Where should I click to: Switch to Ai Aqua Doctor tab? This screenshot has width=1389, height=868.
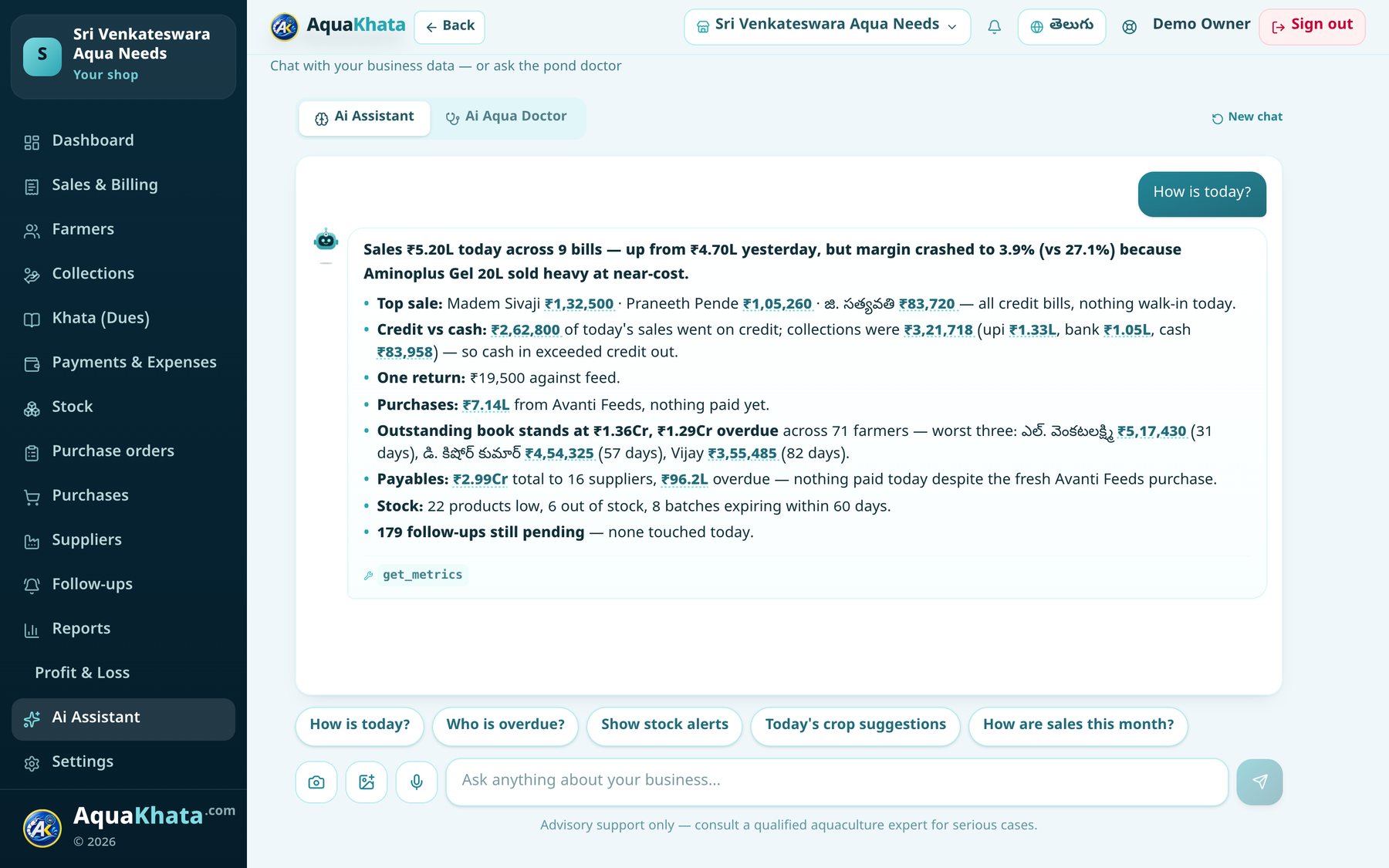[x=506, y=118]
